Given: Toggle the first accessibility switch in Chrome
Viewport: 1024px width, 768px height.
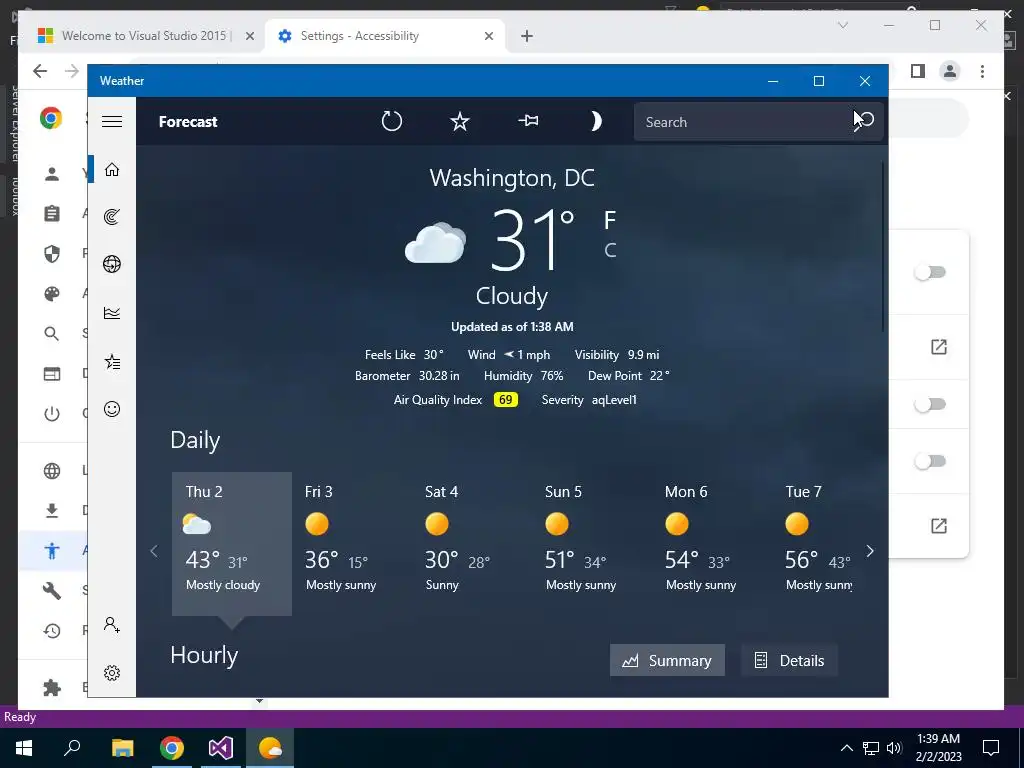Looking at the screenshot, I should (930, 272).
